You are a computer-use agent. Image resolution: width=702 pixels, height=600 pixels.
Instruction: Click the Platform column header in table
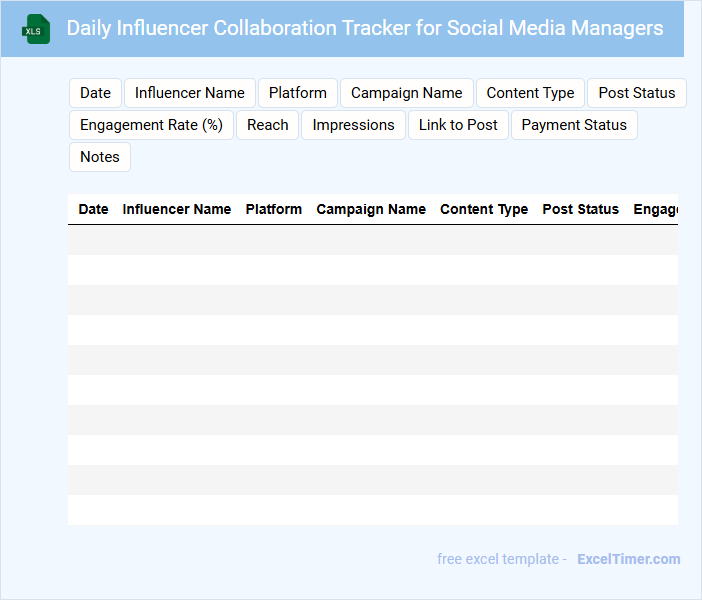click(x=273, y=209)
